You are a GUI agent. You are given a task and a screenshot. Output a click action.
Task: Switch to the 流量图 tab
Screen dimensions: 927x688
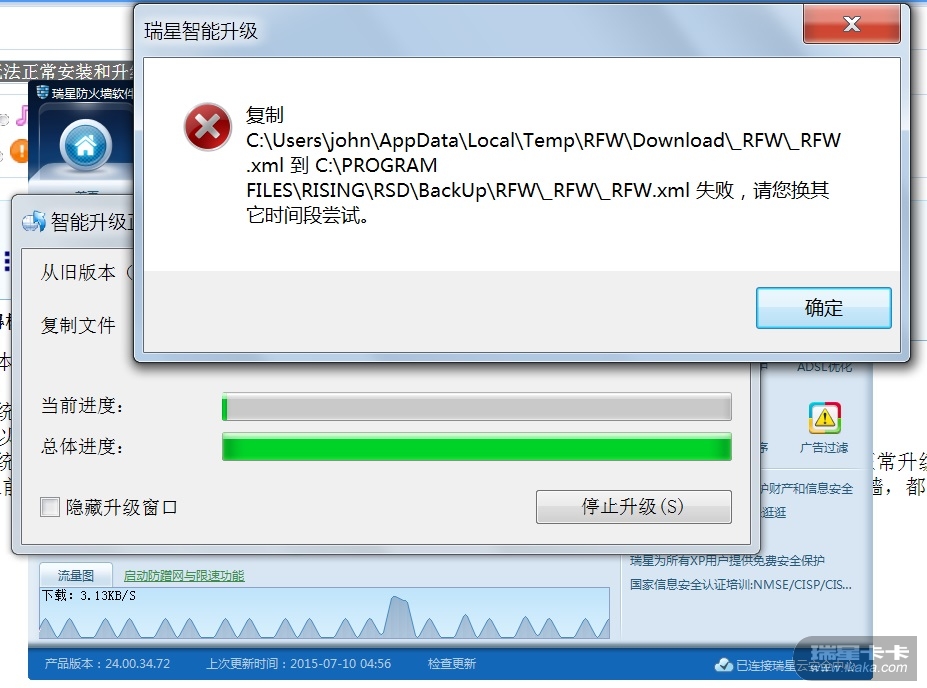pos(76,575)
